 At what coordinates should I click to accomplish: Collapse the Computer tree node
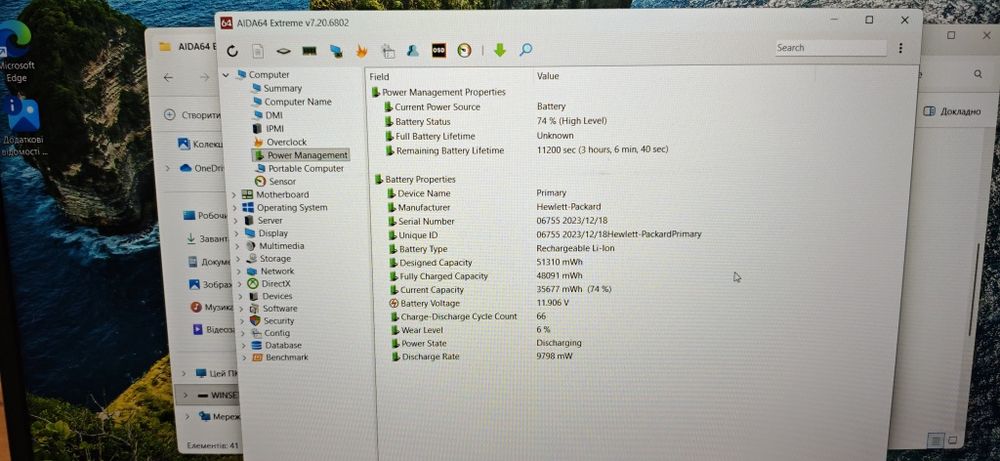[225, 75]
